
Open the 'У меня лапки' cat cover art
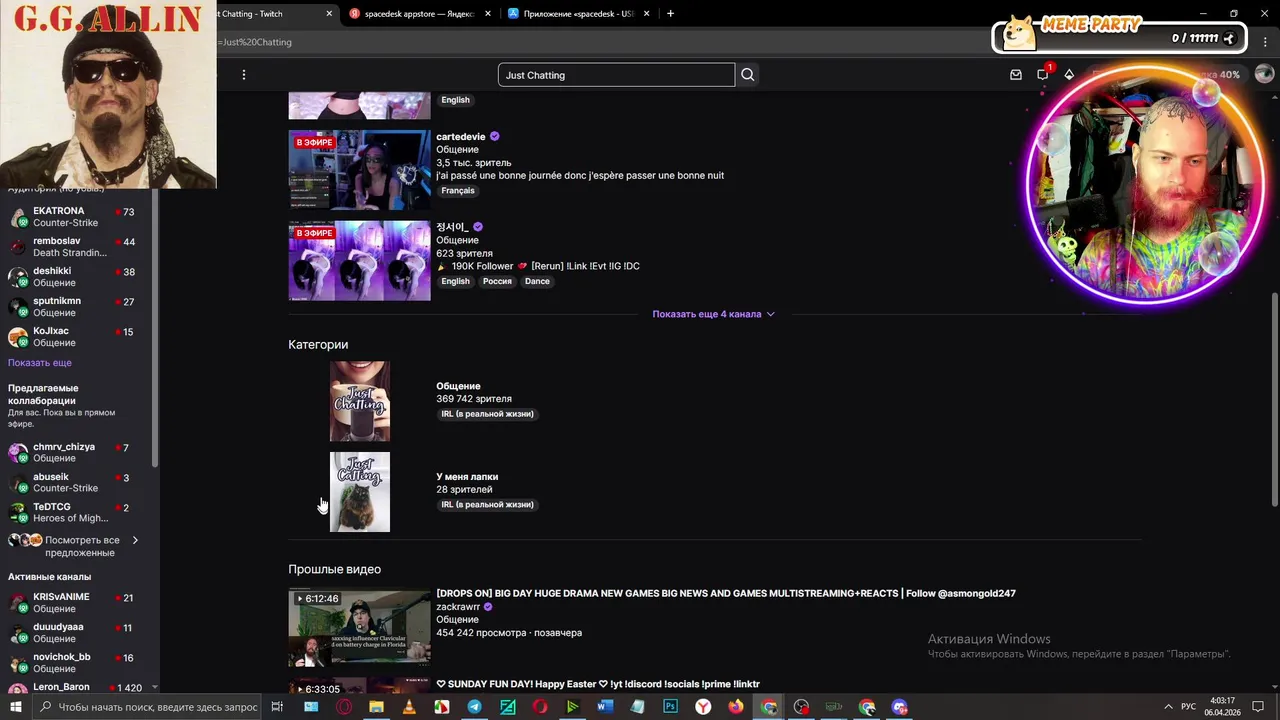point(360,492)
